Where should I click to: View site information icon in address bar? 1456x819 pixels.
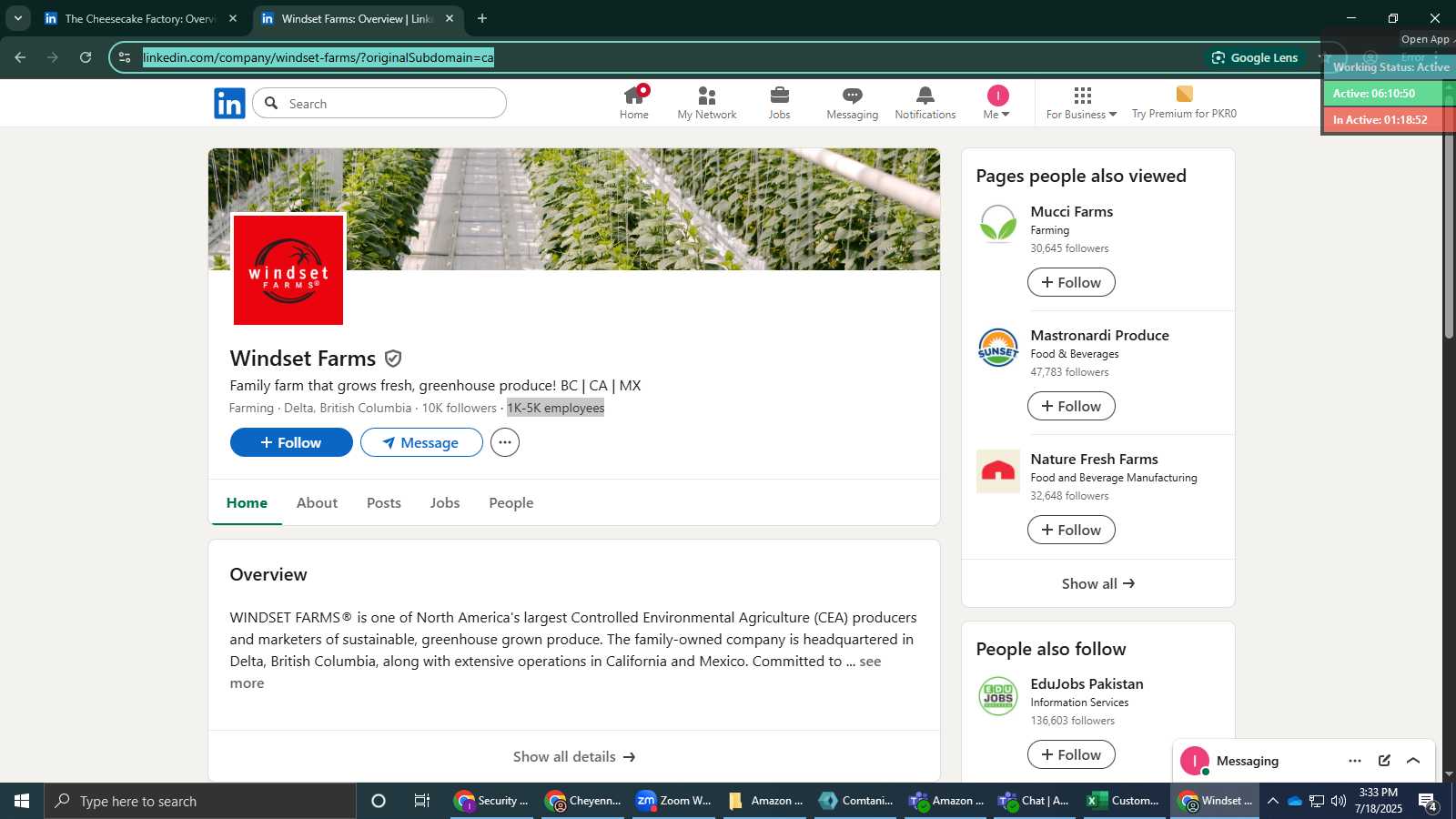125,57
